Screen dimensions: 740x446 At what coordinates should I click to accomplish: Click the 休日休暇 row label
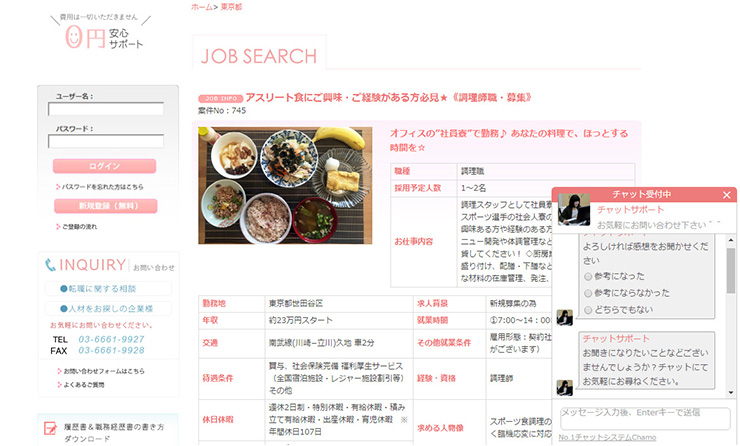(218, 420)
